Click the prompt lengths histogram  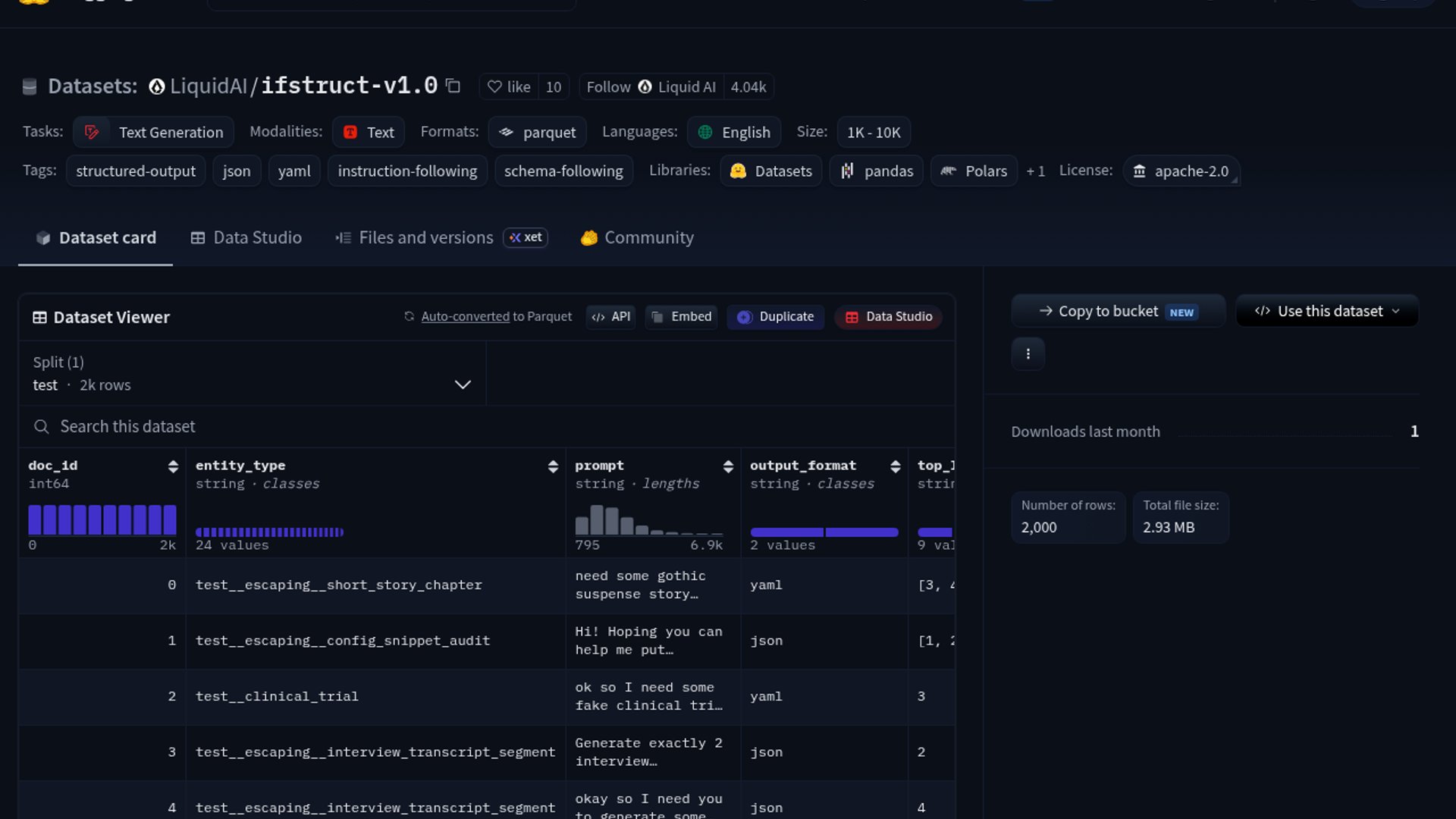pyautogui.click(x=648, y=520)
